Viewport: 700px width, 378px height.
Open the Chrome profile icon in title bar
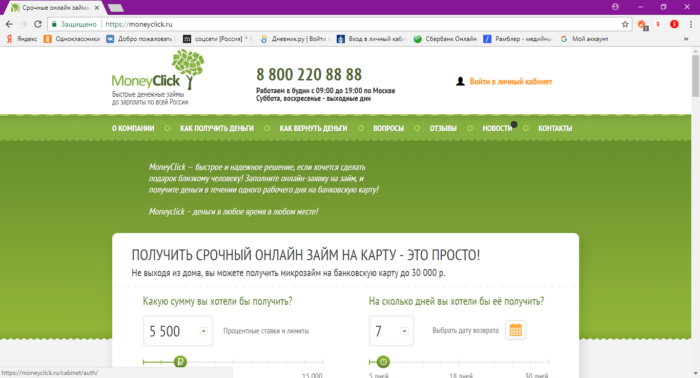click(615, 7)
